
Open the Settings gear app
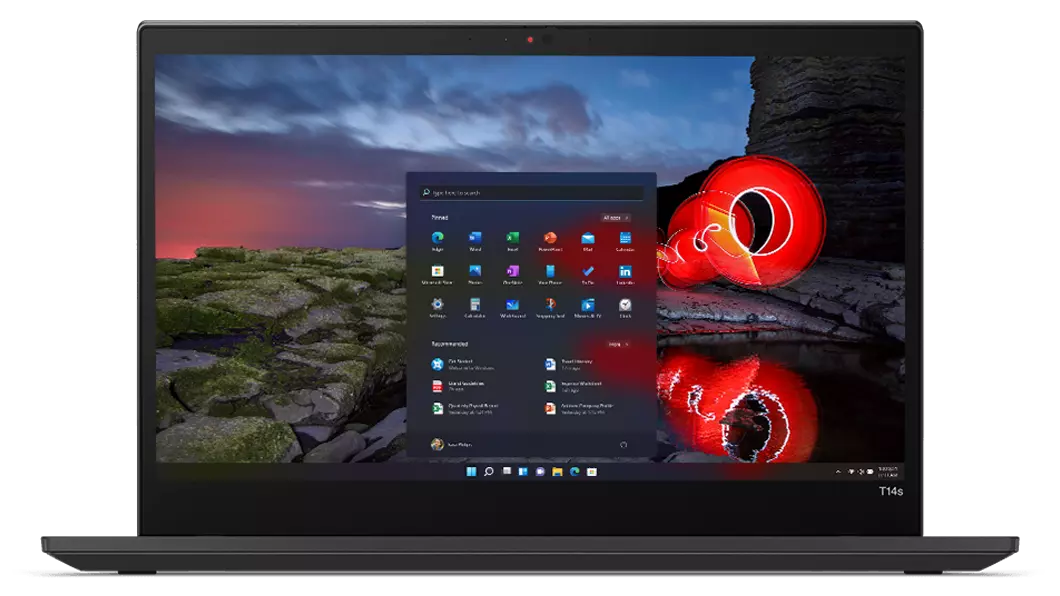click(x=437, y=304)
